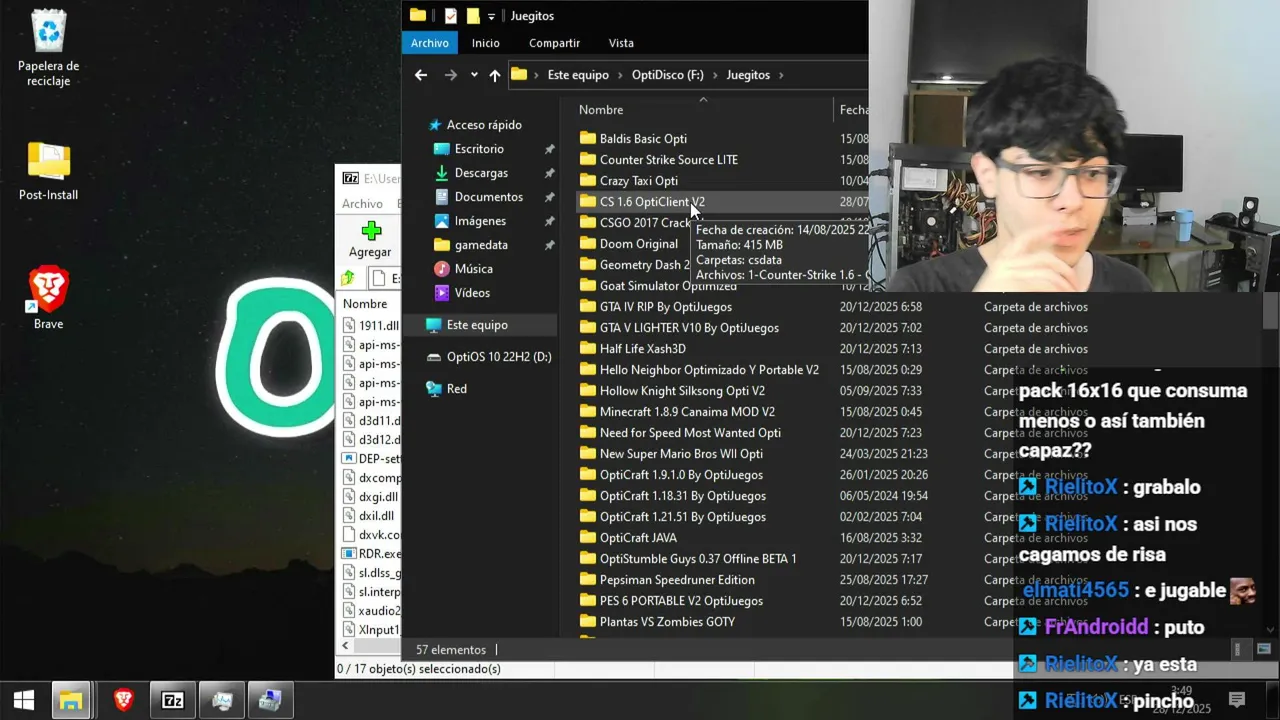Open the Vista ribbon tab

tap(621, 43)
